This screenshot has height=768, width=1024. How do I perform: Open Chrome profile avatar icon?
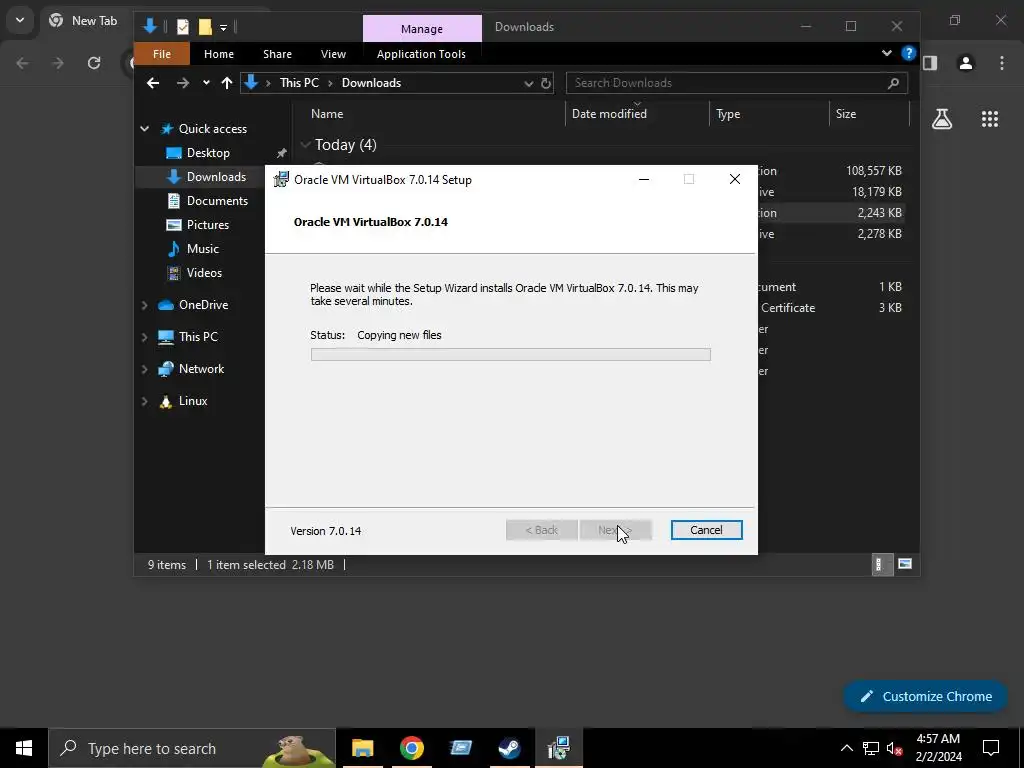click(966, 63)
